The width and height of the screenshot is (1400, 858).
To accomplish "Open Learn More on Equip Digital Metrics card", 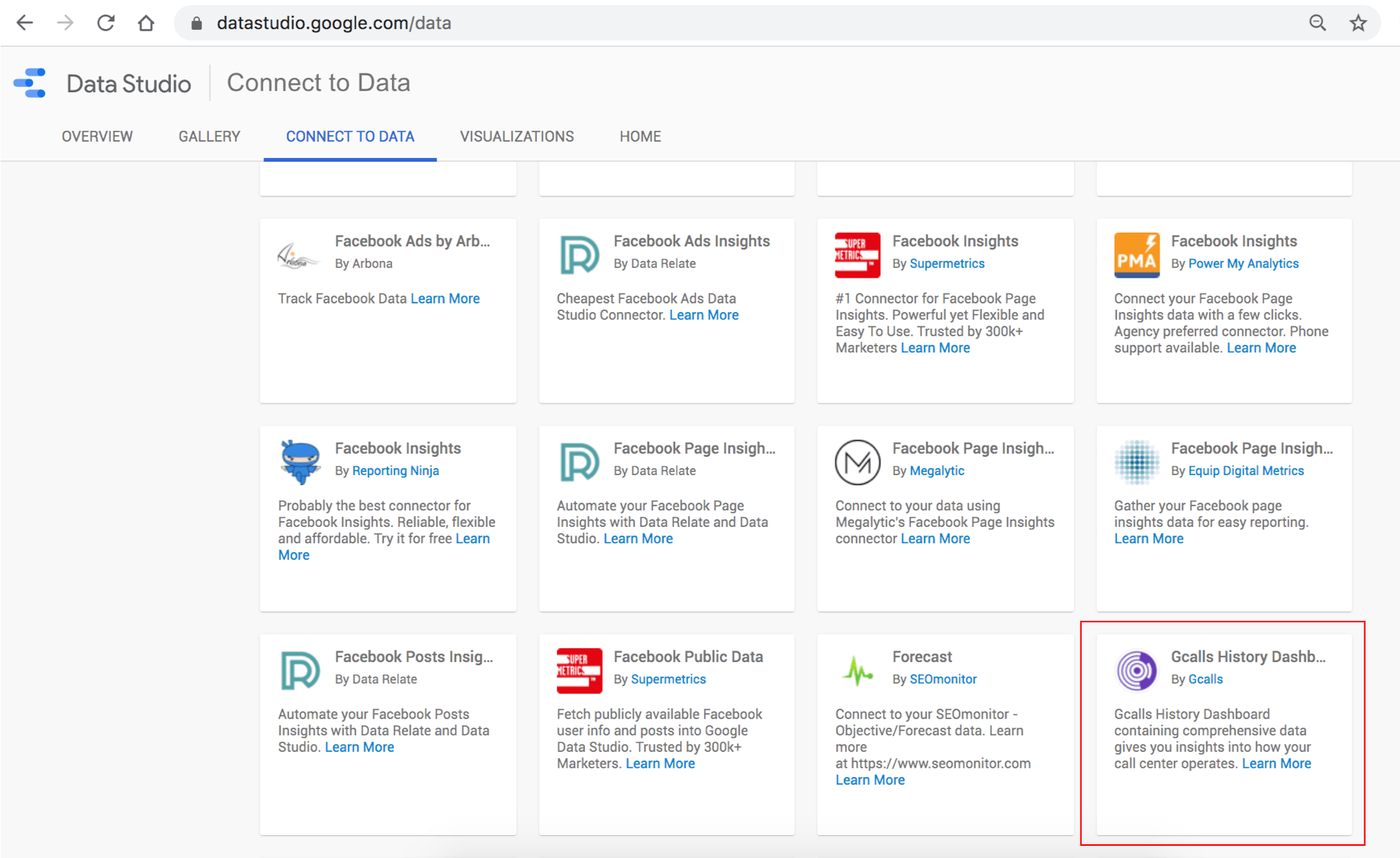I will (x=1148, y=538).
